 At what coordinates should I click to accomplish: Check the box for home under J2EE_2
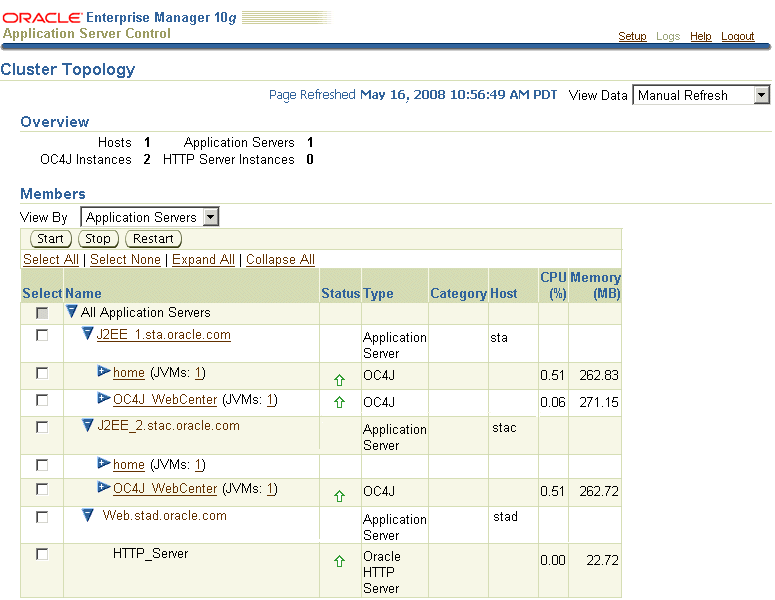pos(43,465)
